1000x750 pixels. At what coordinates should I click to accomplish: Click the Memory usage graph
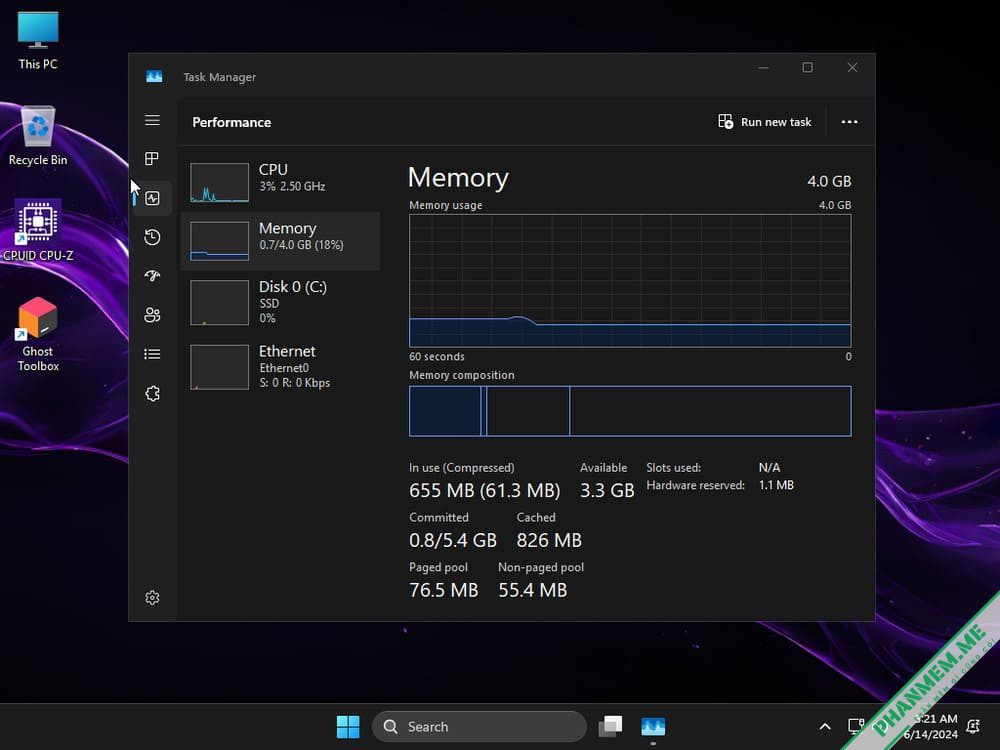[x=630, y=281]
